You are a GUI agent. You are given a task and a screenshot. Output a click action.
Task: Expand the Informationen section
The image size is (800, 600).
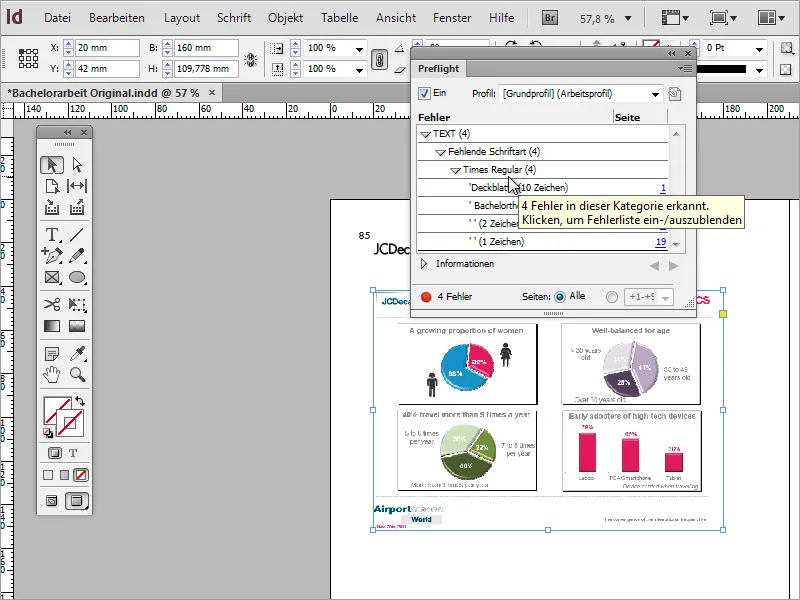coord(424,264)
